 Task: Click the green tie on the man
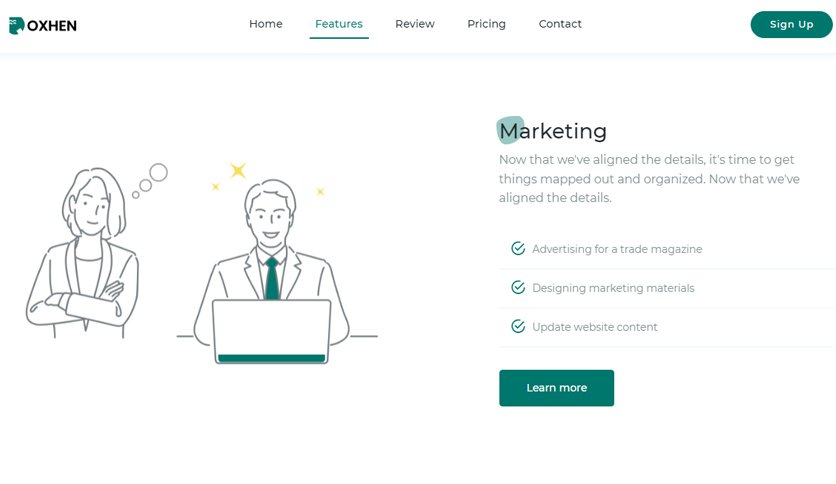pos(272,278)
